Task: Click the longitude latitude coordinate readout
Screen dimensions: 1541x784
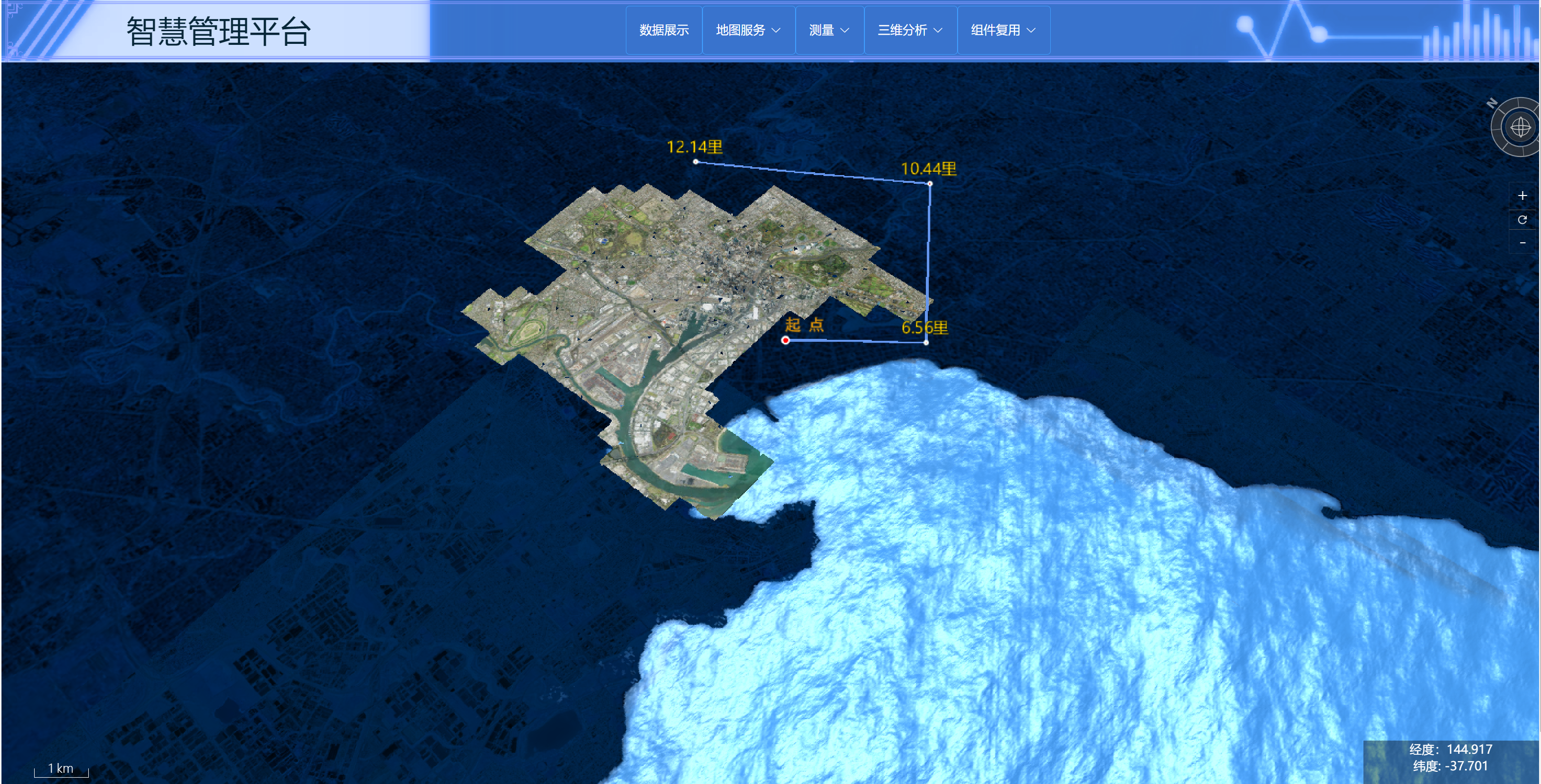Action: point(1450,758)
